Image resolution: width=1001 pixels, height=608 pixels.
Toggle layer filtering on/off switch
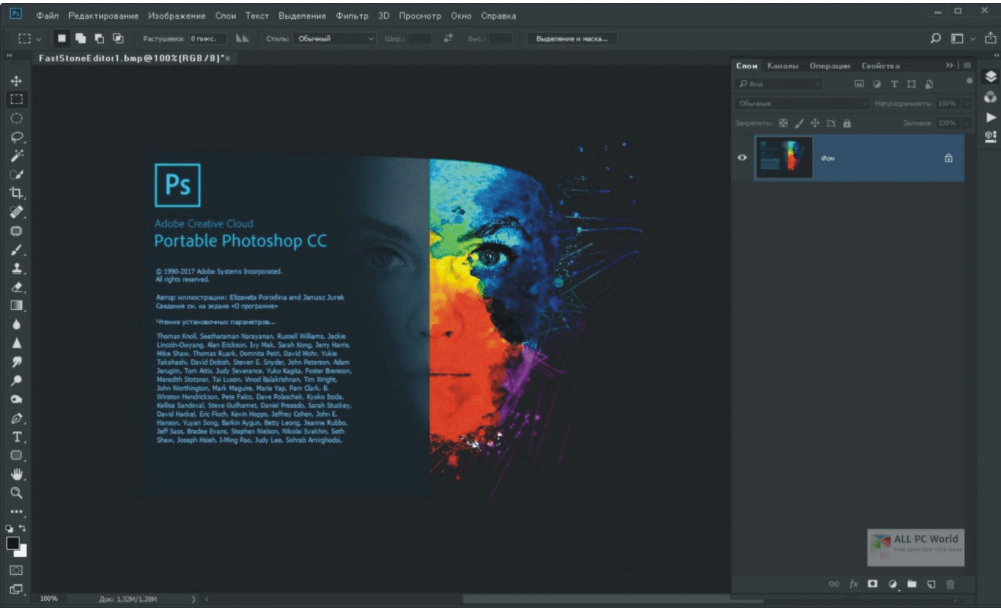tap(969, 81)
